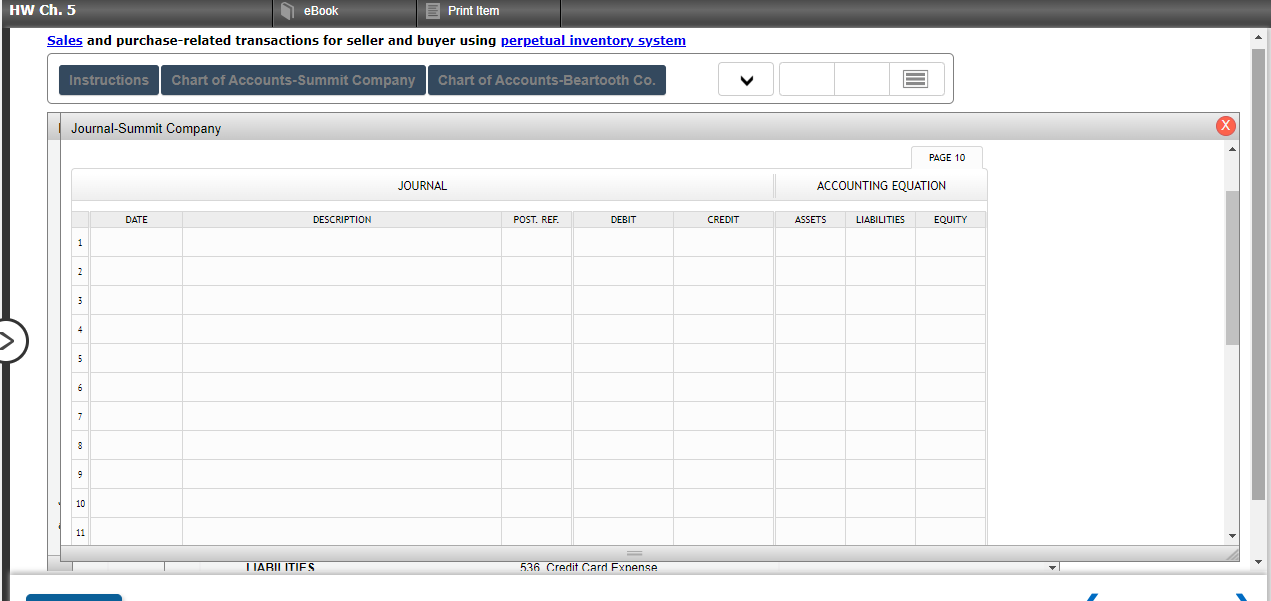Open the 536 Credit Card Expense account dropdown
The image size is (1271, 601).
coord(1050,567)
